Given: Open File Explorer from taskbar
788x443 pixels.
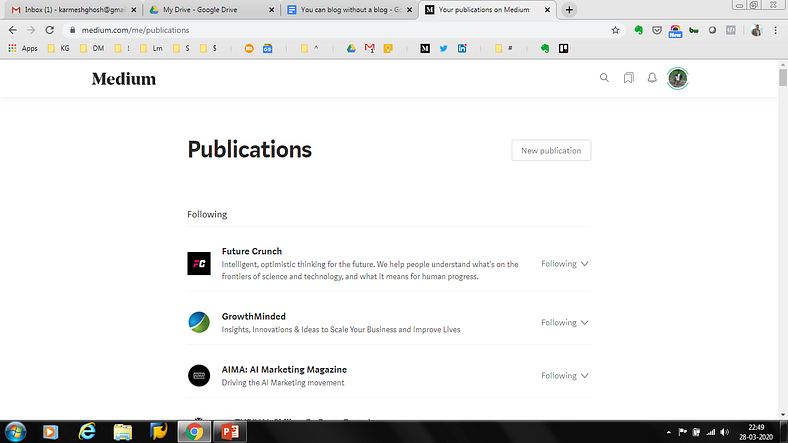Looking at the screenshot, I should tap(123, 431).
